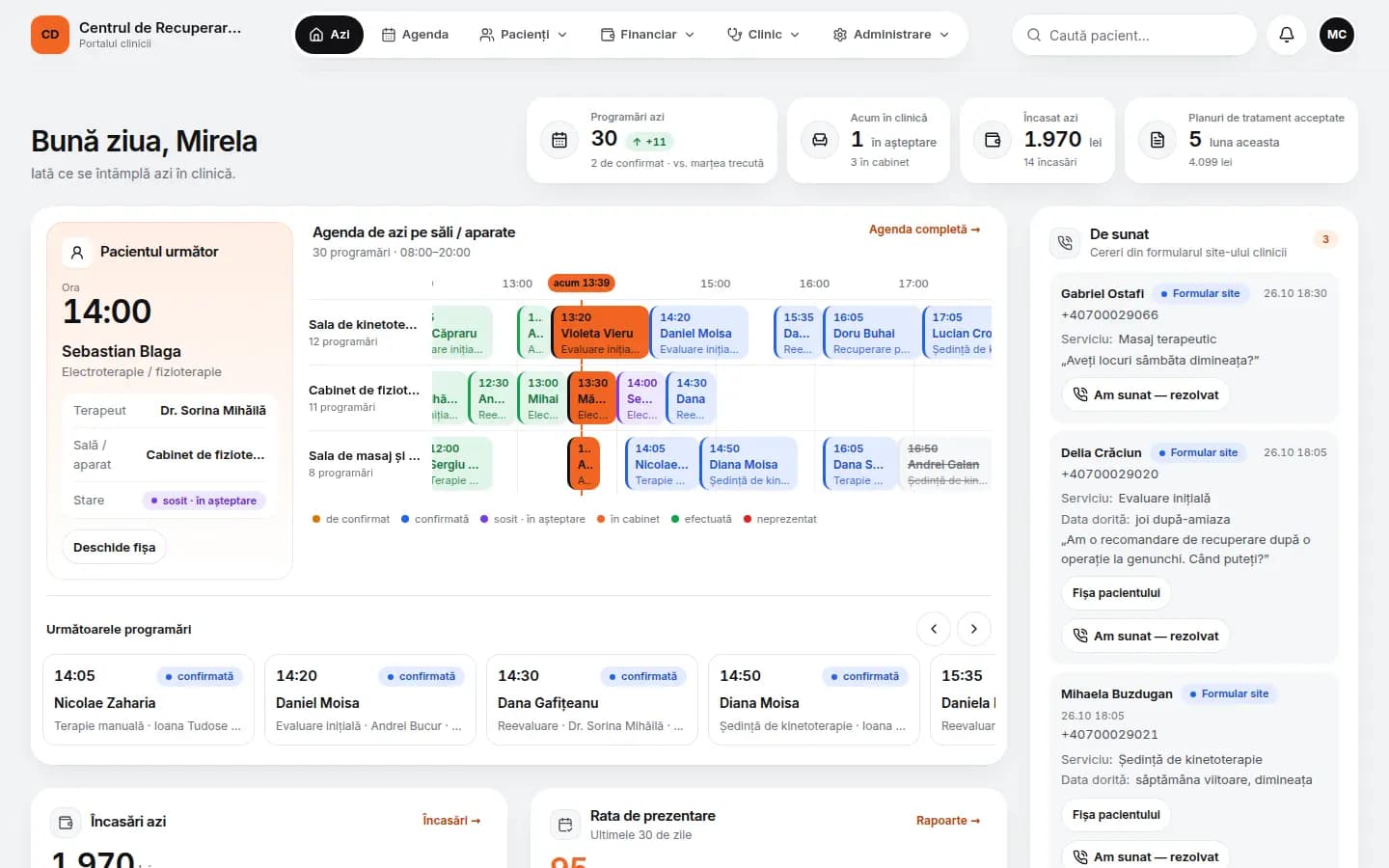
Task: Click the search magnifier icon
Action: (x=1034, y=35)
